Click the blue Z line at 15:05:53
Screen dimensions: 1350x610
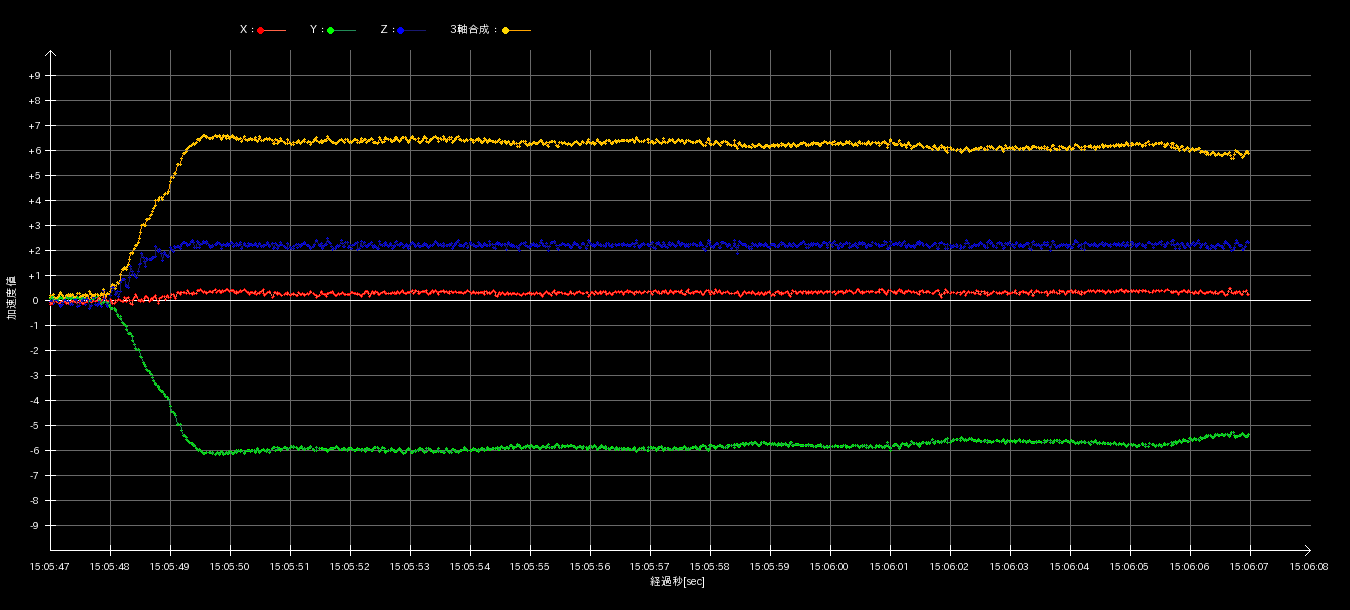click(x=410, y=244)
